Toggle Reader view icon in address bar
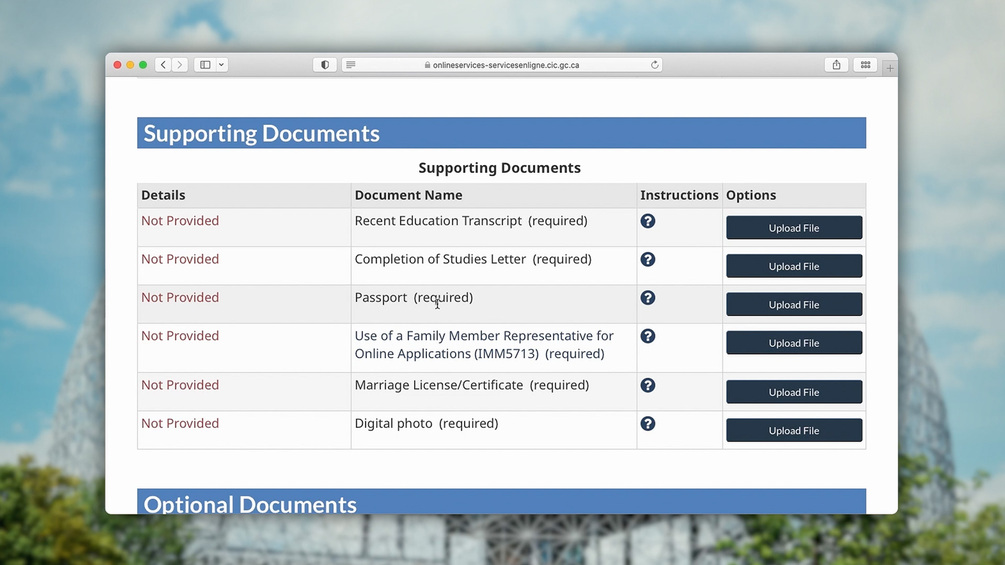1005x565 pixels. coord(351,65)
